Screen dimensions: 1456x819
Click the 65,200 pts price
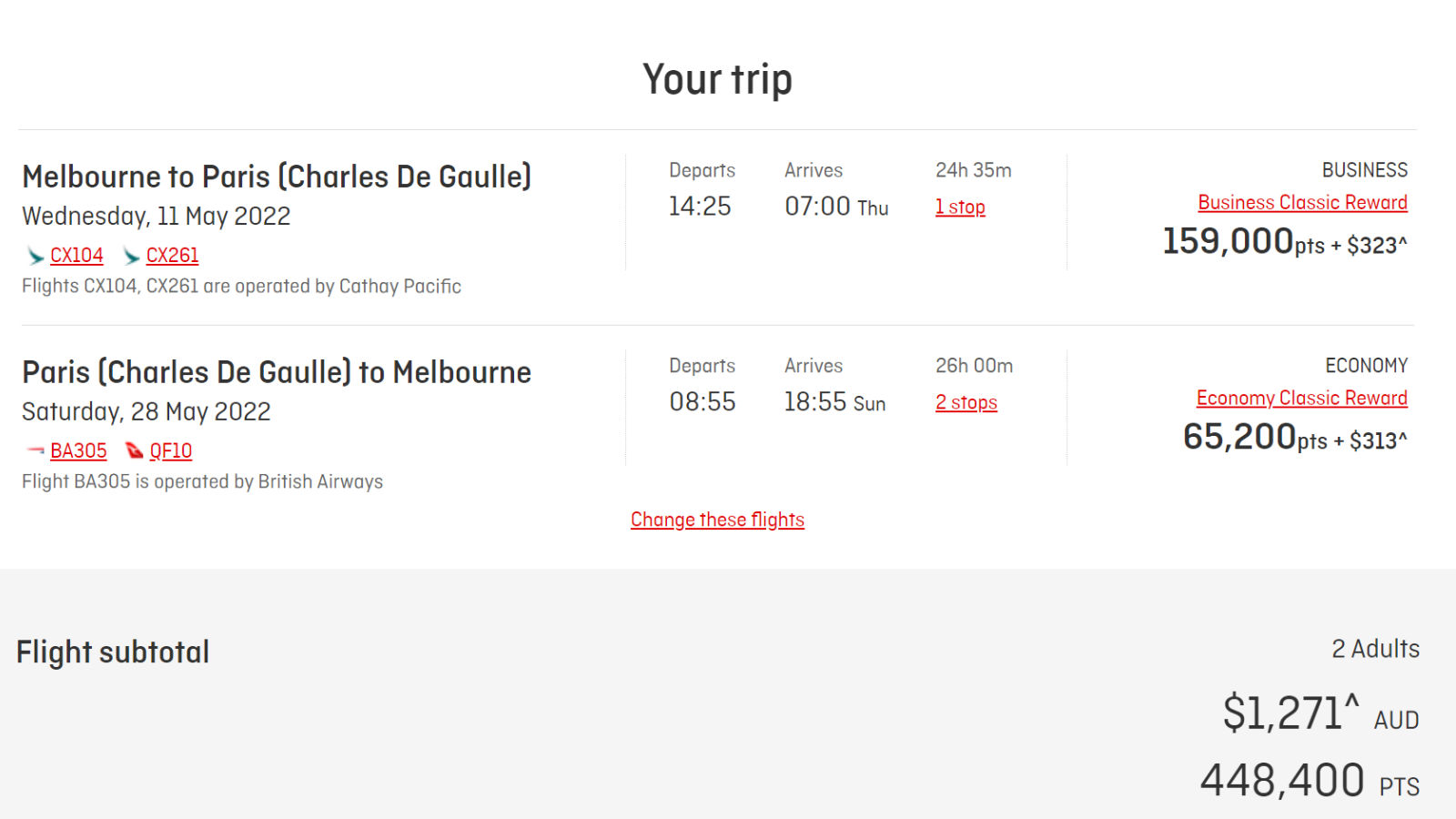(1295, 438)
